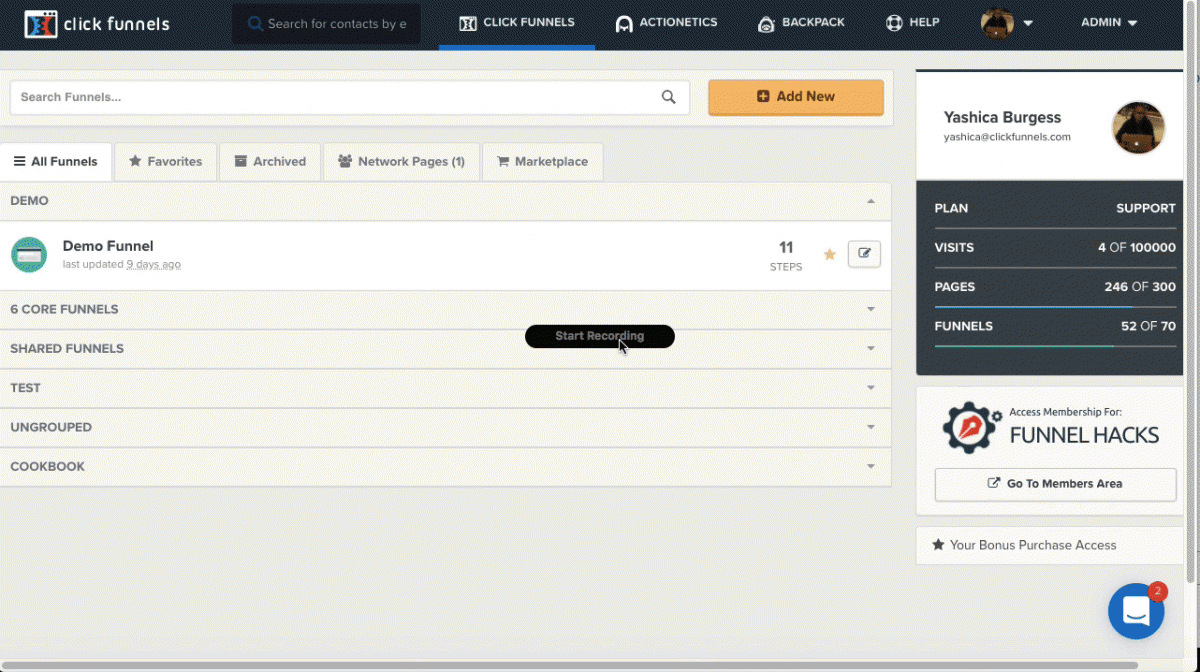Viewport: 1200px width, 672px height.
Task: Collapse the DEMO funnel group
Action: 871,201
